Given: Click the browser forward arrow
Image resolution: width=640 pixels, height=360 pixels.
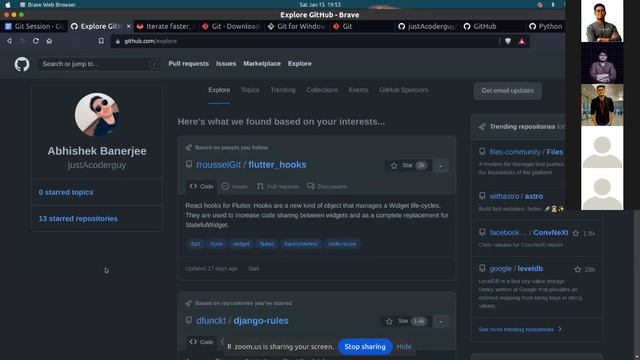Looking at the screenshot, I should (x=22, y=41).
